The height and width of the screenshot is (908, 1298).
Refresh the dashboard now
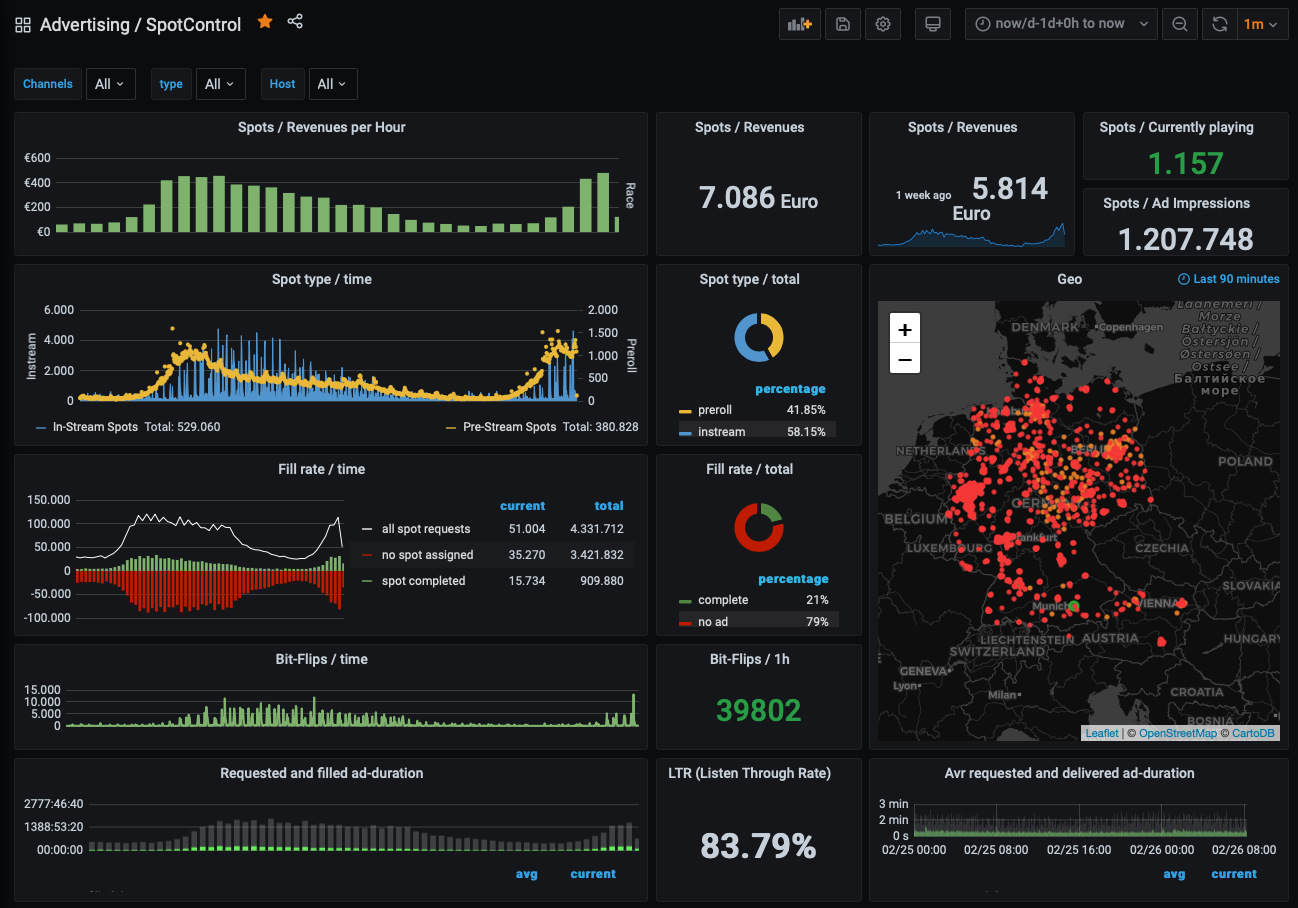pyautogui.click(x=1220, y=24)
